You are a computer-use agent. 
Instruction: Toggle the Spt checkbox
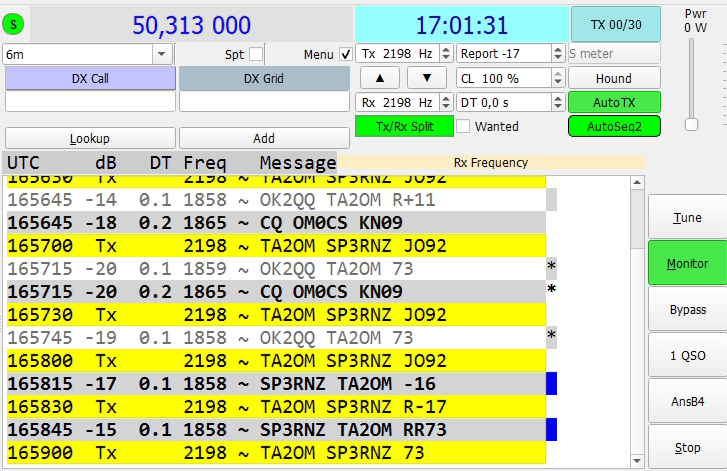point(255,54)
